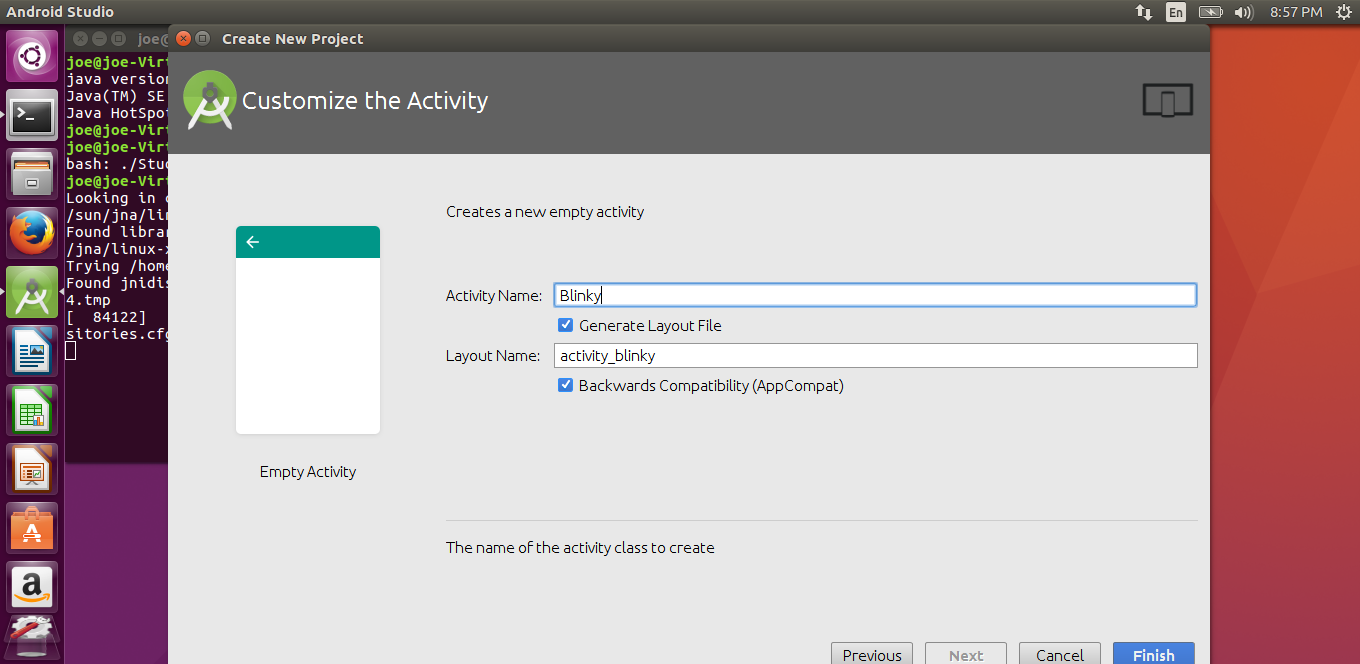This screenshot has width=1360, height=664.
Task: Open the session gear menu
Action: pyautogui.click(x=1343, y=12)
